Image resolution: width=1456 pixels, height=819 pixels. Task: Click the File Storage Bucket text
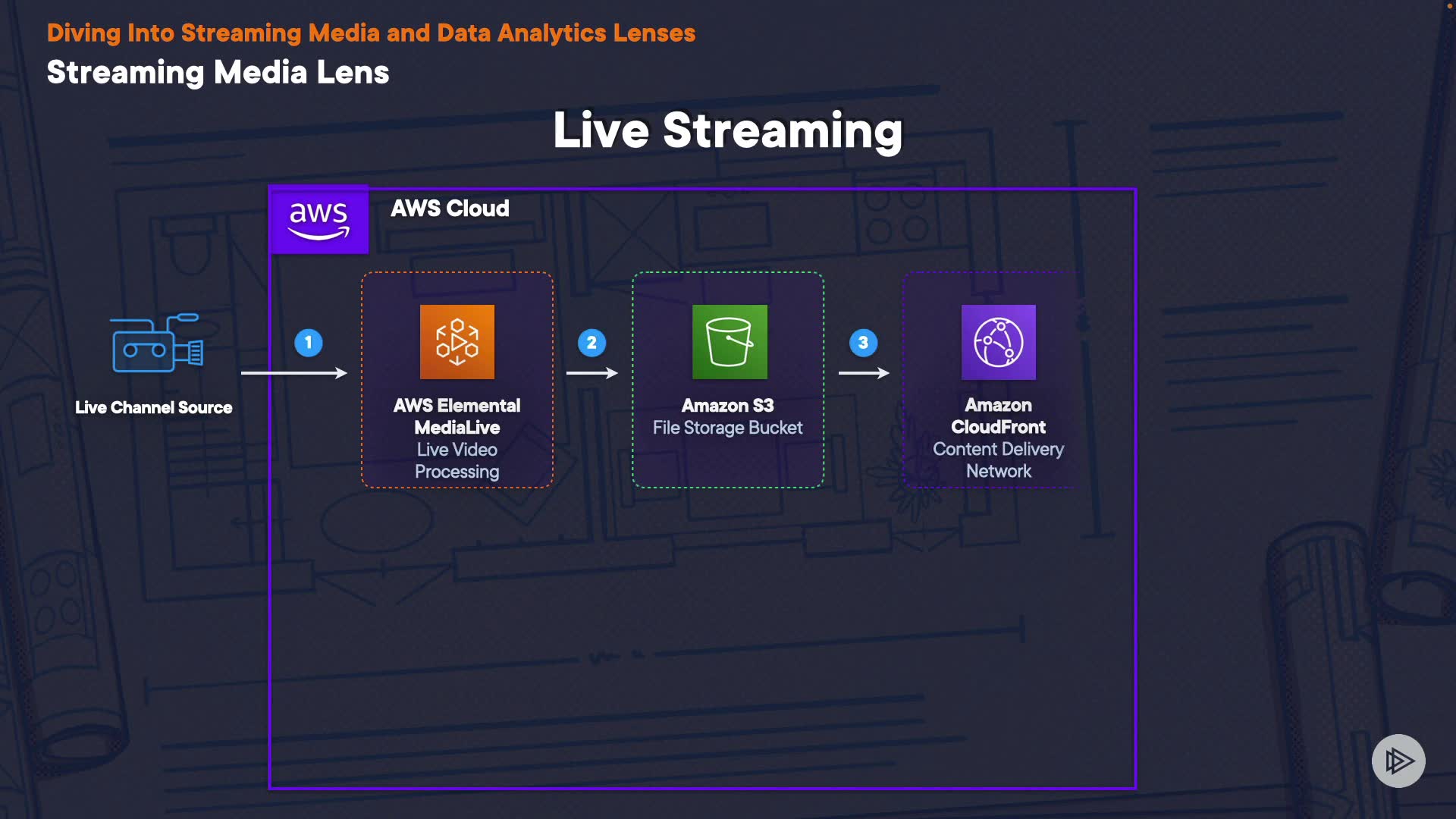727,428
